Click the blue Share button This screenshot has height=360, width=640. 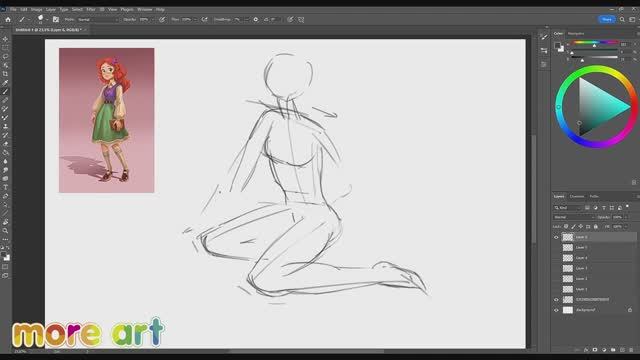click(607, 19)
